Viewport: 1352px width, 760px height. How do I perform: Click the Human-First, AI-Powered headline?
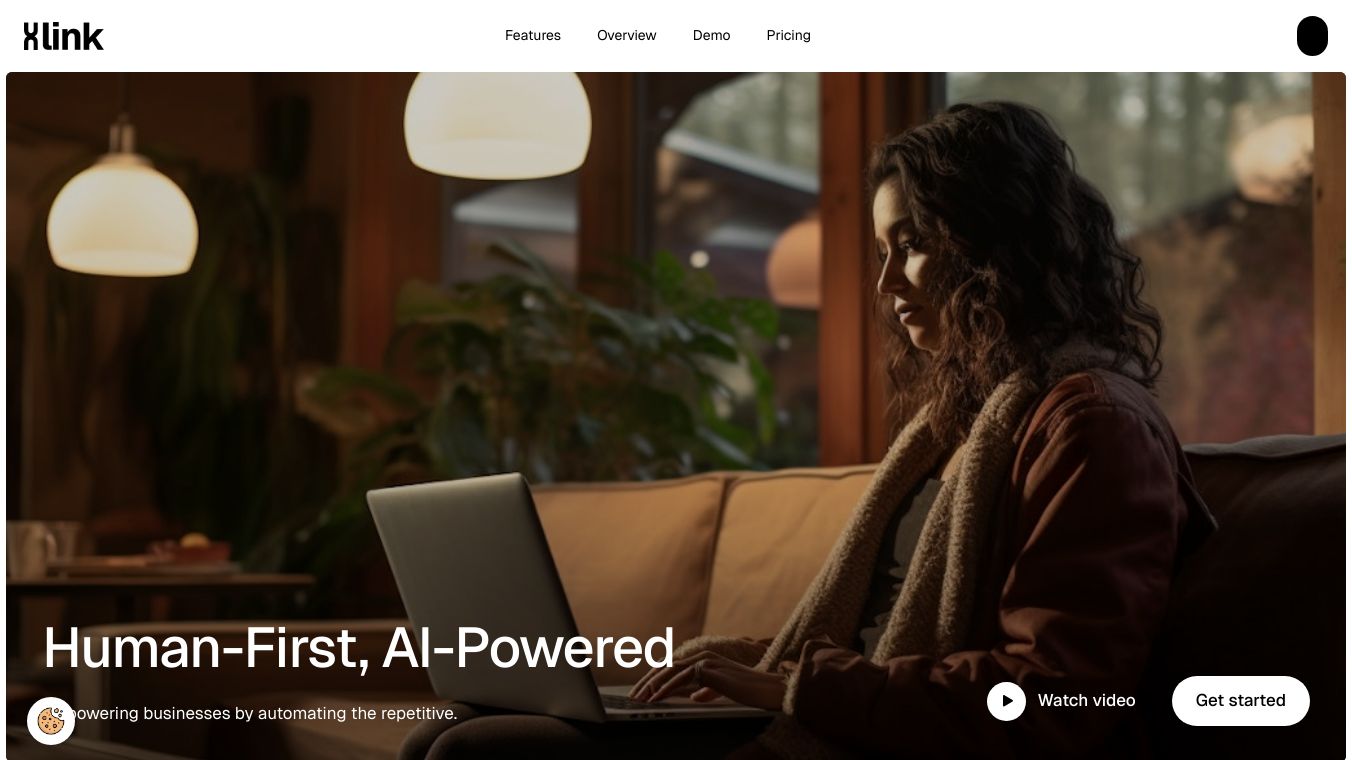click(x=359, y=648)
